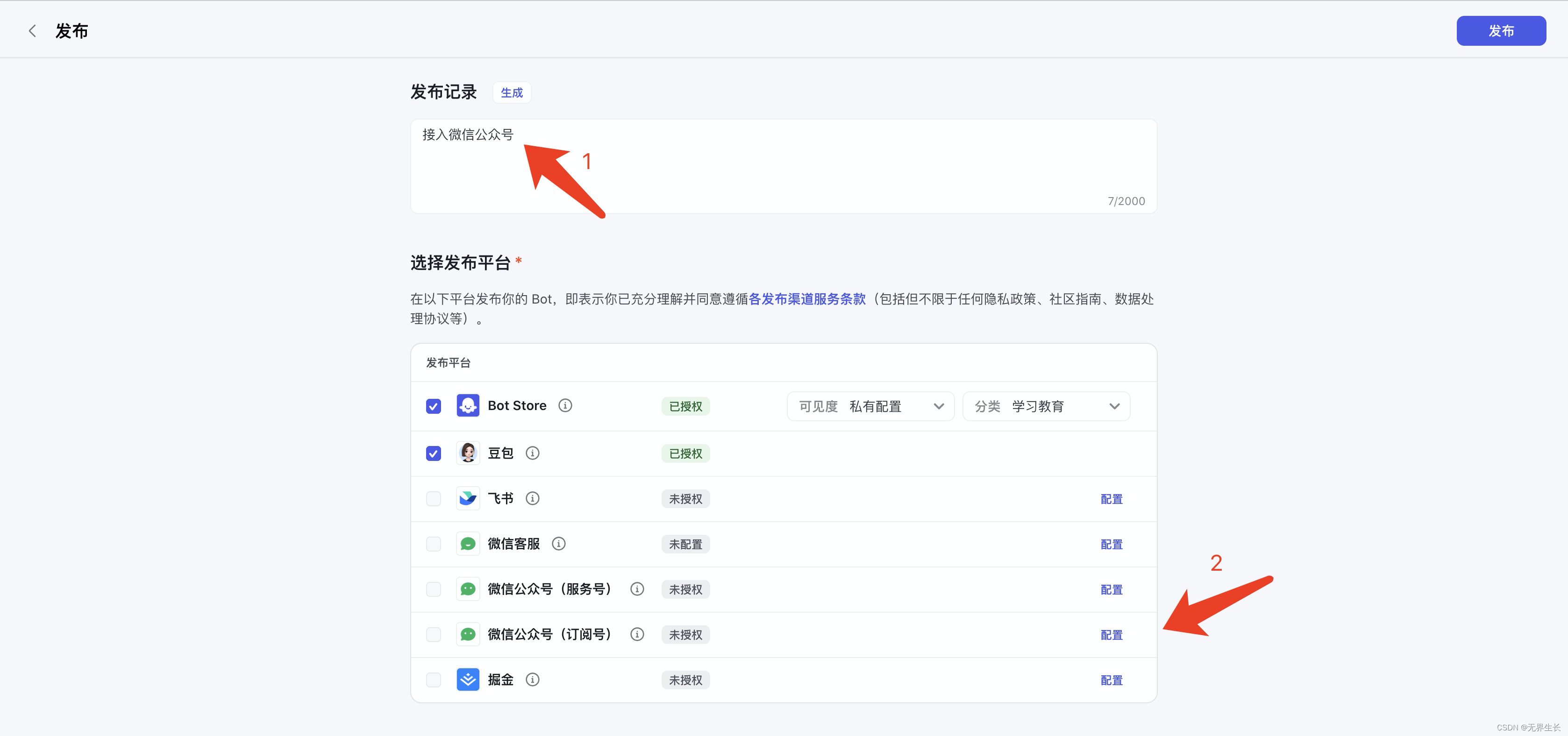The width and height of the screenshot is (1568, 736).
Task: Click the info icon next to 飞书
Action: (x=532, y=499)
